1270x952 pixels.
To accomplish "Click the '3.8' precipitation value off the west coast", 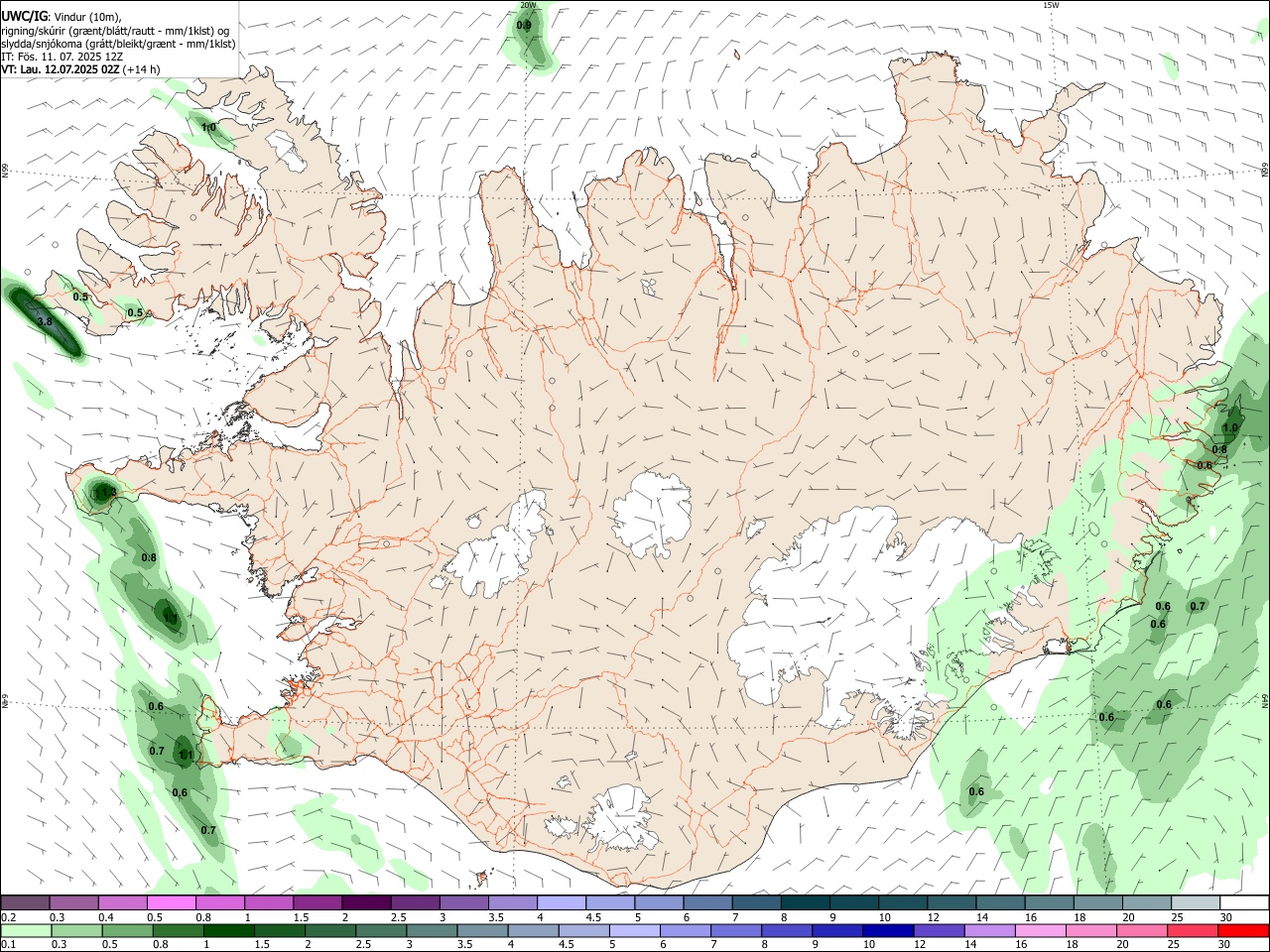I will tap(45, 321).
